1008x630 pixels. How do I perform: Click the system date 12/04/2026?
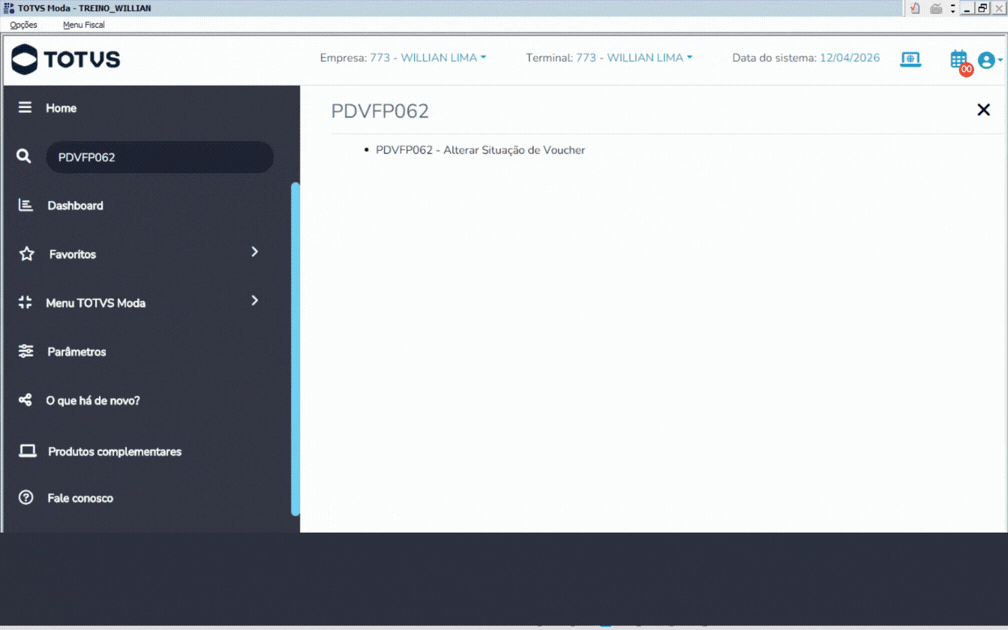(x=849, y=58)
